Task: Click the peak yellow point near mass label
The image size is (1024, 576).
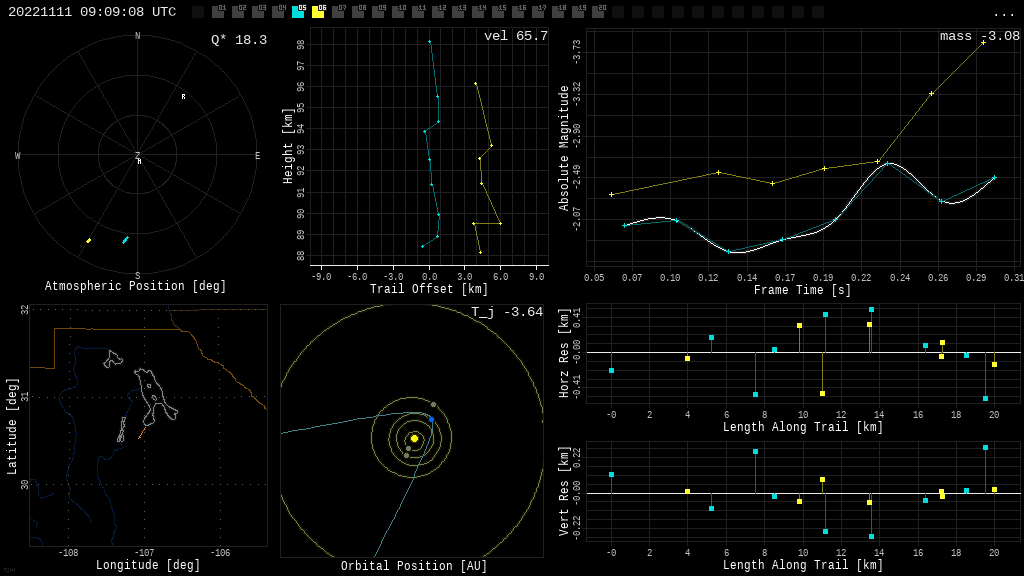Action: [983, 43]
